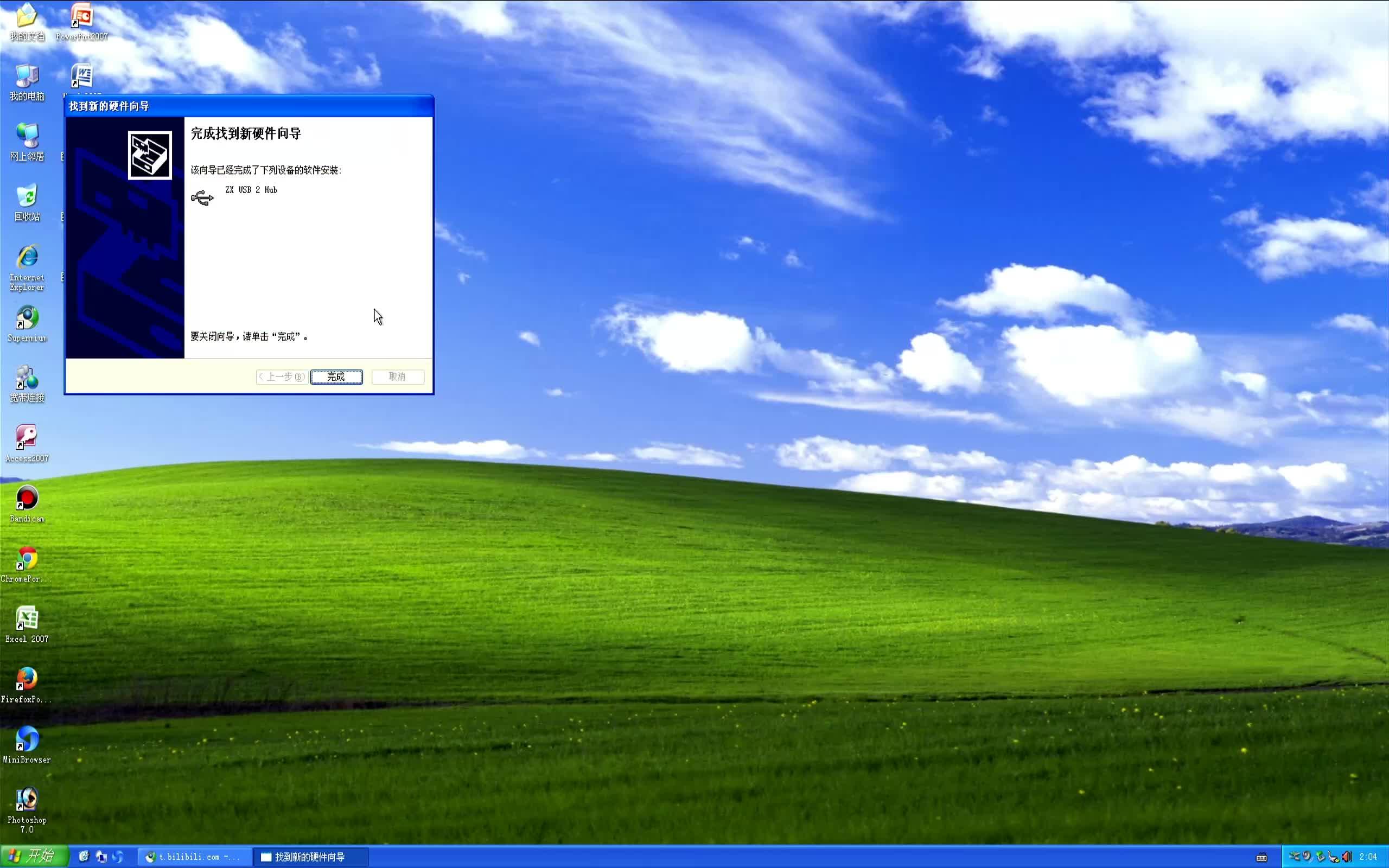This screenshot has height=868, width=1389.
Task: Open Photoshop 7.0 desktop icon
Action: (27, 800)
